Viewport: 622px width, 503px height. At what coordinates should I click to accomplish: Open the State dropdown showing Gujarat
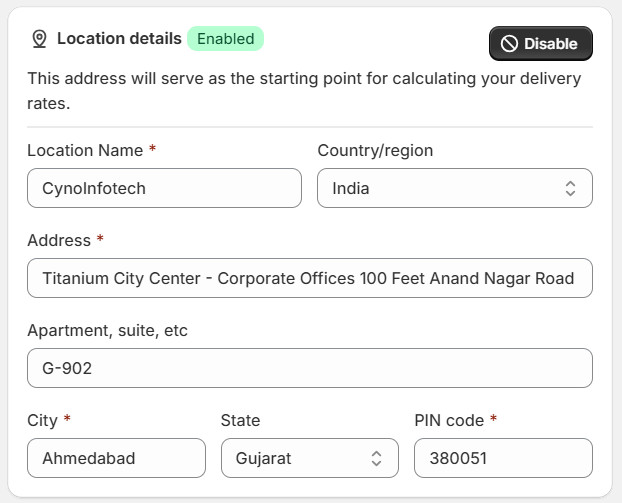[x=309, y=458]
